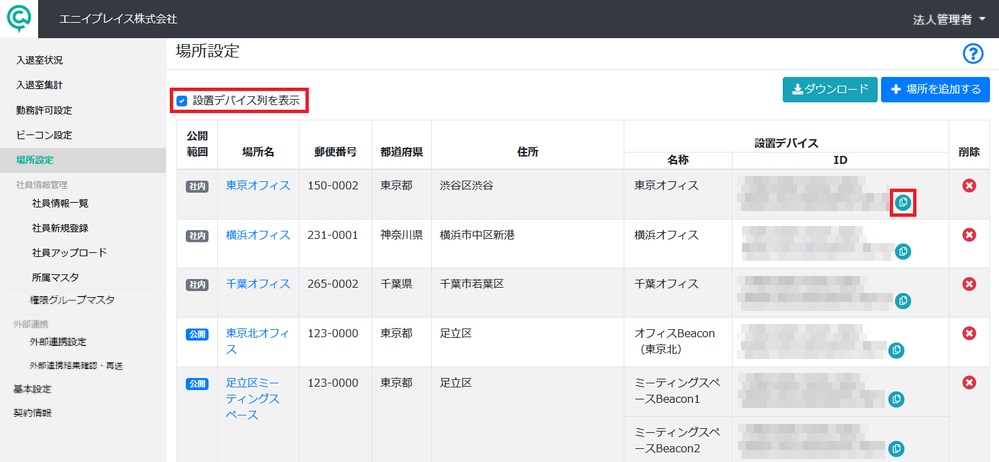Click 場所を追加する button

pos(935,89)
